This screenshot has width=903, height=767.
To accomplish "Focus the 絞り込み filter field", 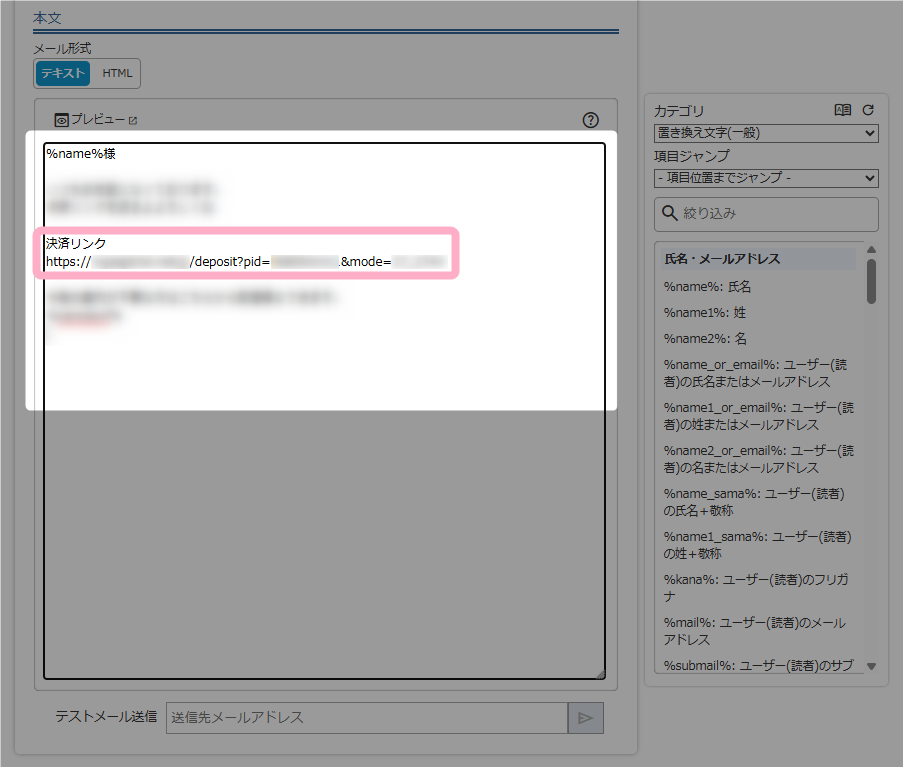I will [766, 214].
